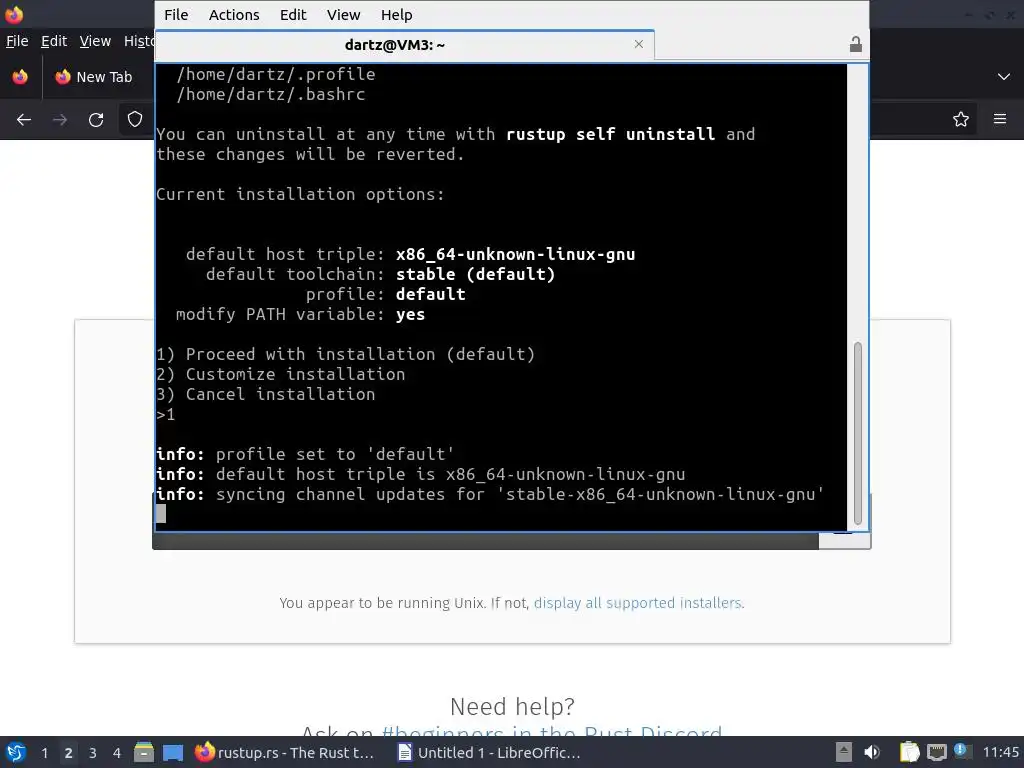Click the Firefox View icon in tab bar

[x=20, y=77]
